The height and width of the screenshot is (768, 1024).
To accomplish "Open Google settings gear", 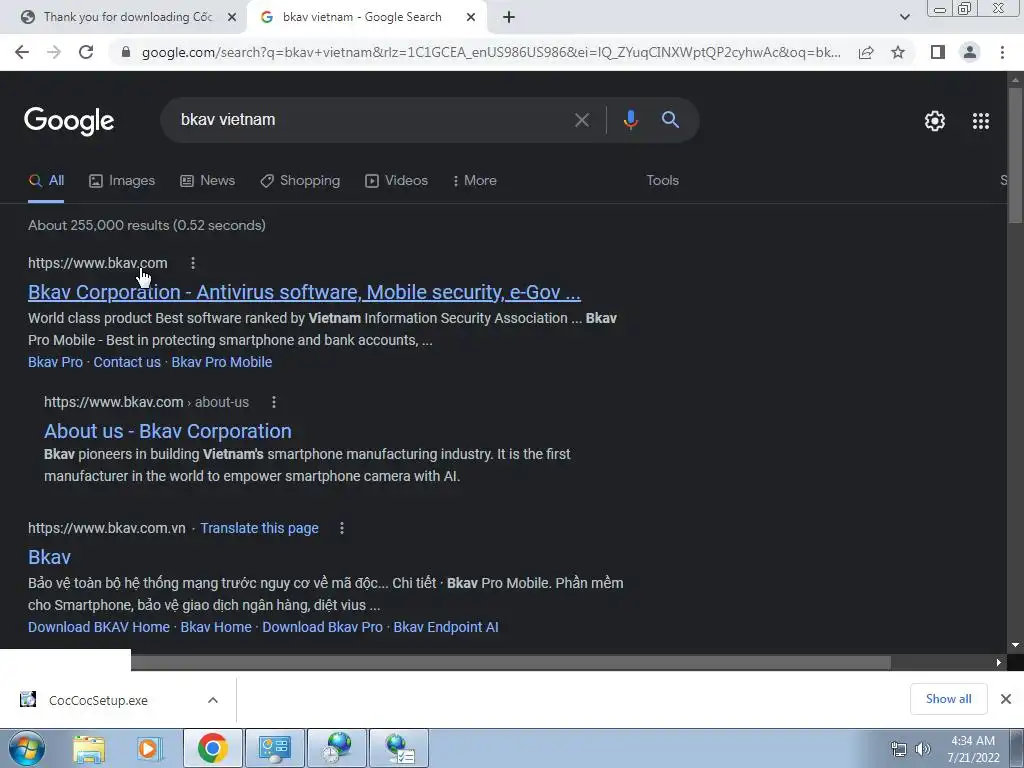I will click(x=935, y=121).
